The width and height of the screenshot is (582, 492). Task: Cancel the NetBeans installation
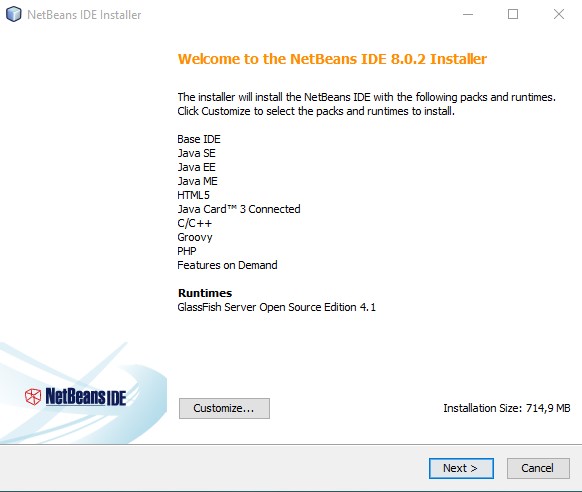[538, 468]
